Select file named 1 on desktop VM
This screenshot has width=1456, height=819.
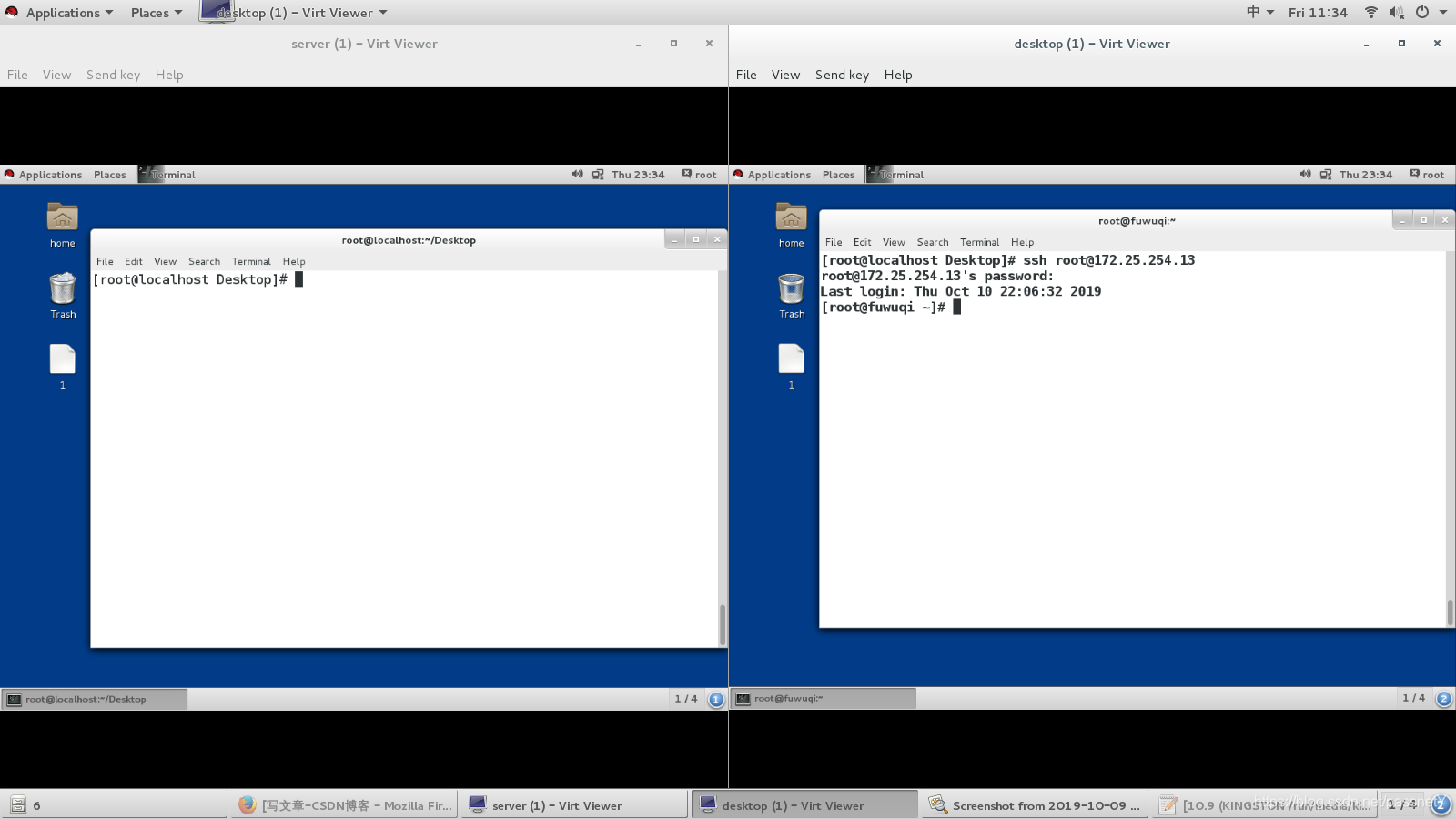tap(792, 359)
